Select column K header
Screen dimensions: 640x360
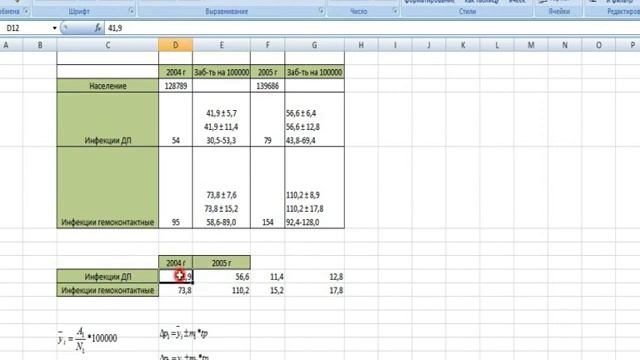[x=463, y=45]
